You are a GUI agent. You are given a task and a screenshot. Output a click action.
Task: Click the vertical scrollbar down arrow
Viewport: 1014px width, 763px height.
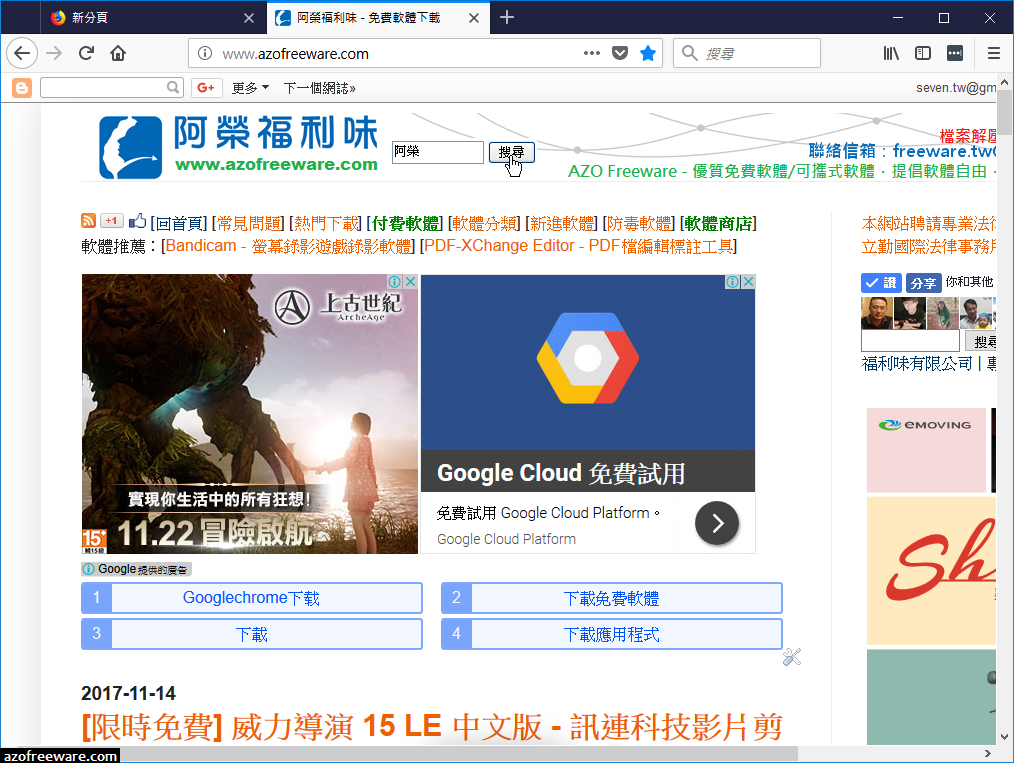pos(1004,736)
